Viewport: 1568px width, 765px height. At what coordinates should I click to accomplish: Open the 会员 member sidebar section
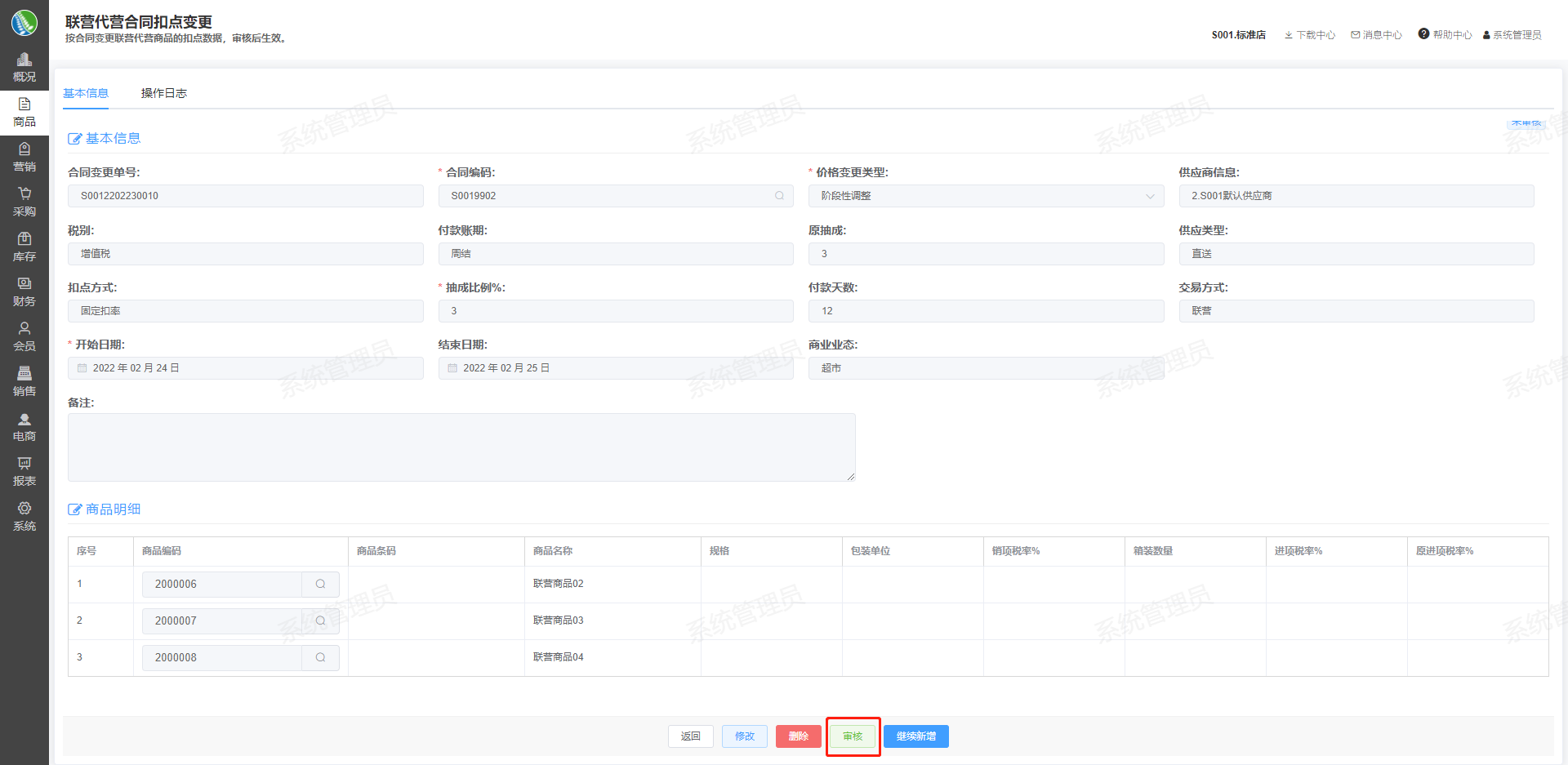click(24, 337)
